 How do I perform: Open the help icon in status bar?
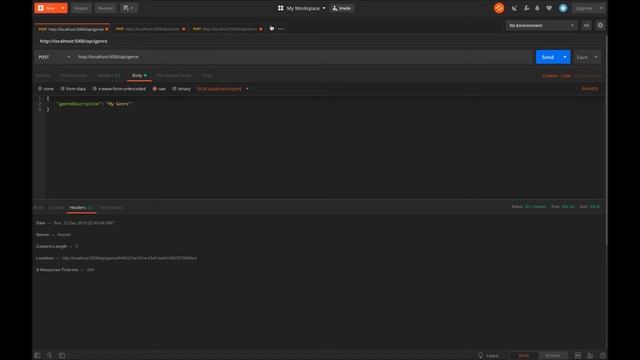click(602, 356)
